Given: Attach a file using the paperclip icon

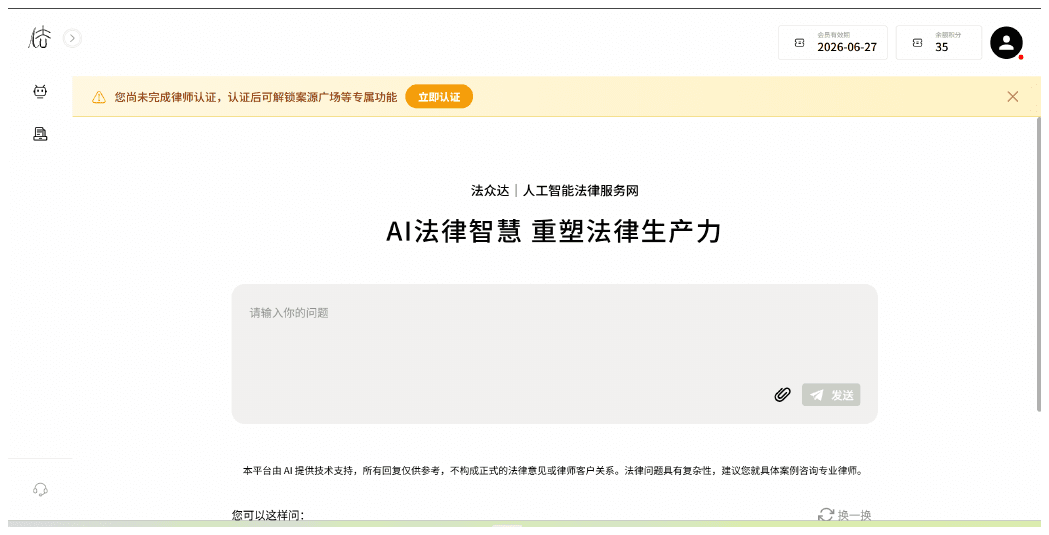Looking at the screenshot, I should pyautogui.click(x=782, y=395).
